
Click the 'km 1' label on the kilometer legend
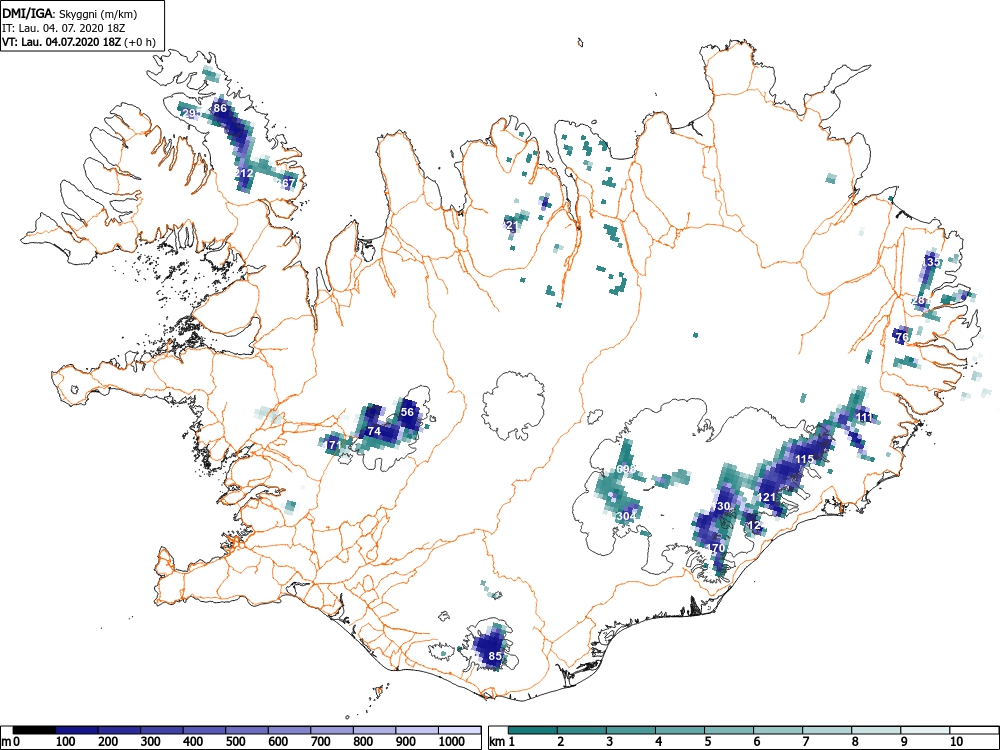pyautogui.click(x=502, y=742)
